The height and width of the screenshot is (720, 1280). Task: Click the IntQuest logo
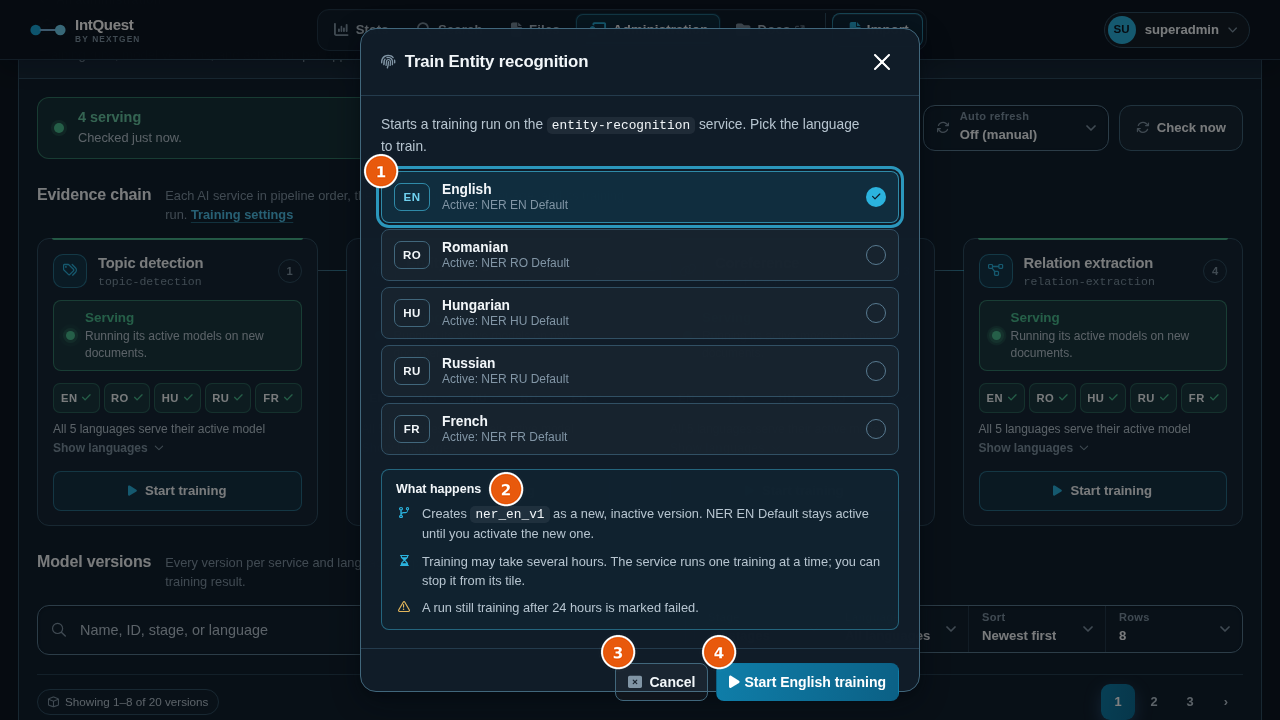tap(85, 30)
